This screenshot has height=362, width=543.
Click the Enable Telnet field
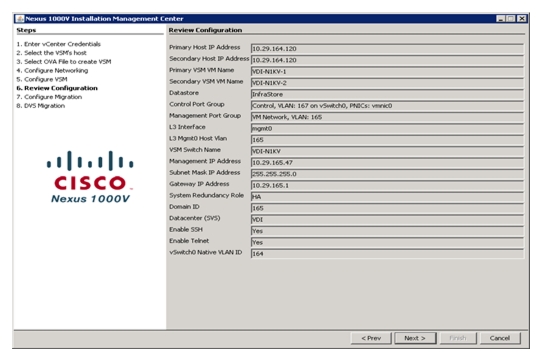(388, 242)
